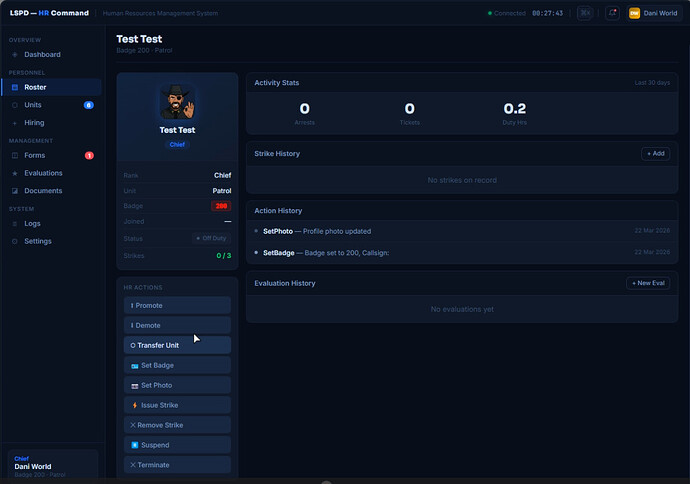Click the Set Badge card icon
690x484 pixels.
pos(135,366)
